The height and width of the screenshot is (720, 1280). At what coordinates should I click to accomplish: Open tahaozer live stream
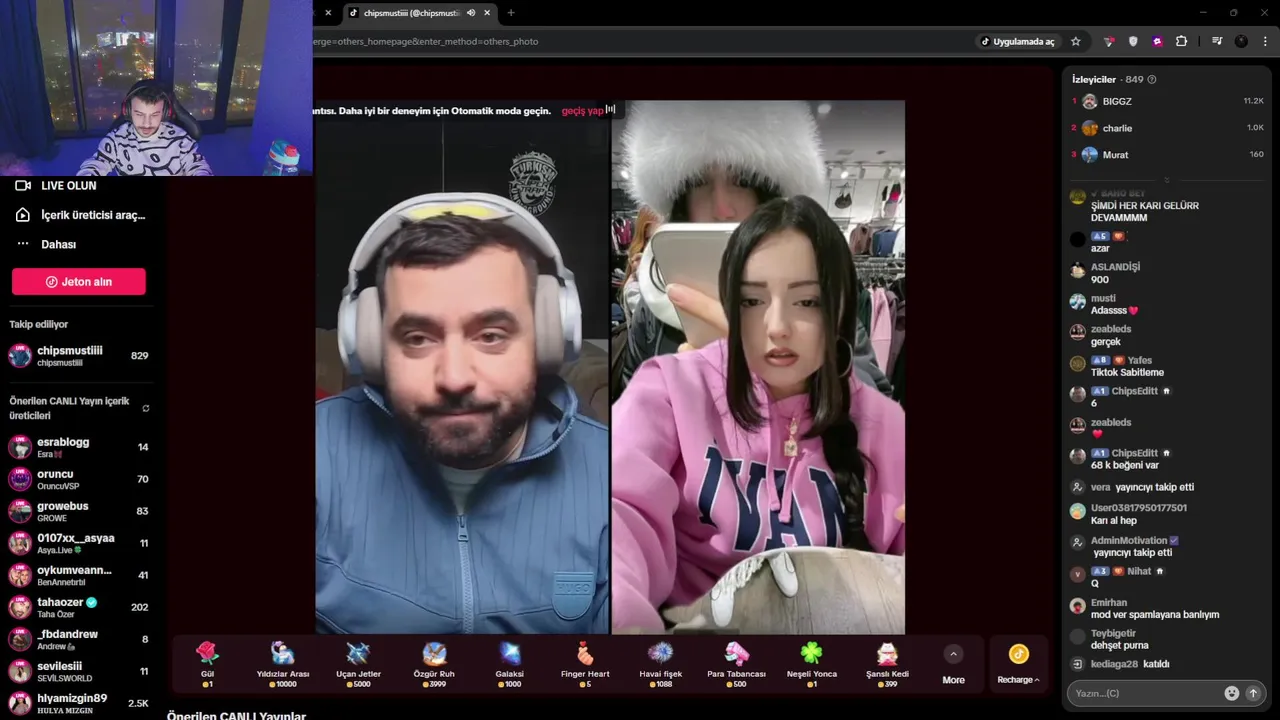coord(80,607)
